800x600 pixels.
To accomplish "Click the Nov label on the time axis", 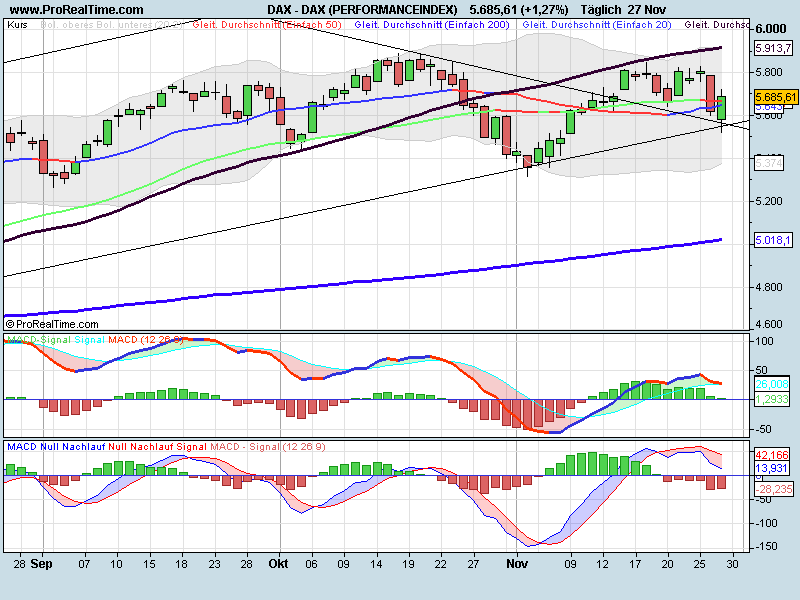I will click(x=517, y=563).
